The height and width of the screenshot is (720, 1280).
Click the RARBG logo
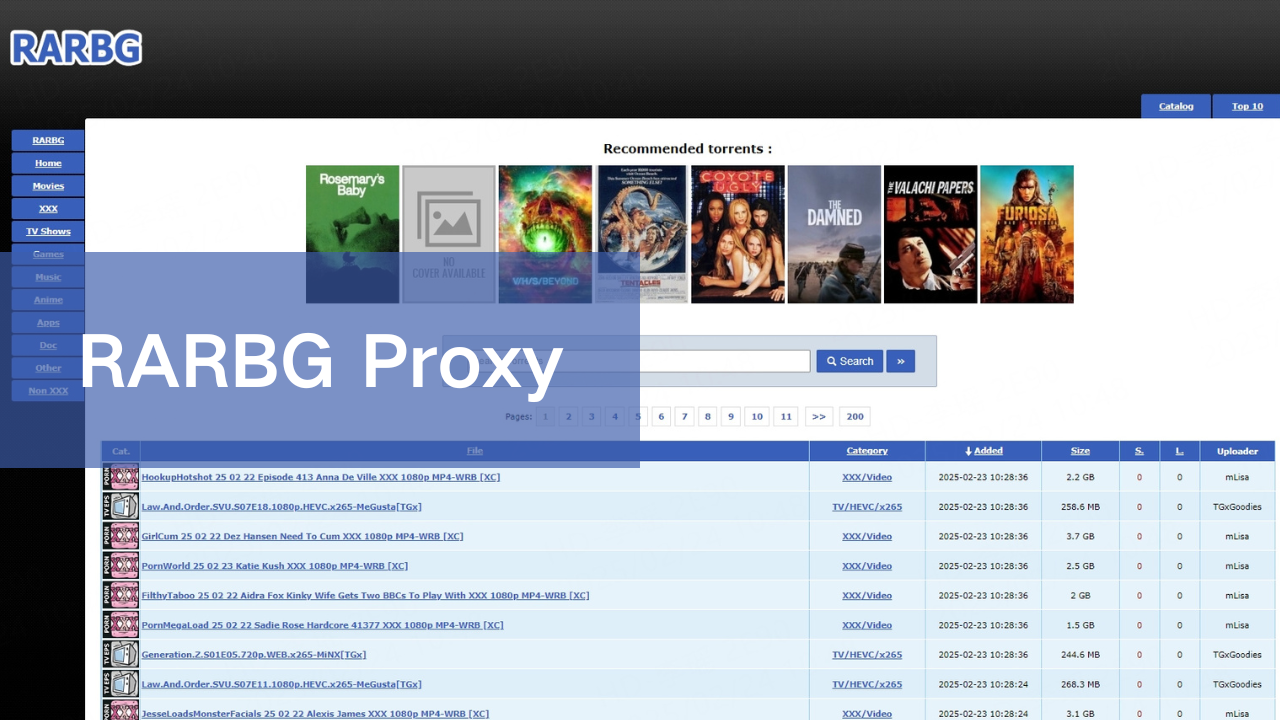click(x=76, y=48)
